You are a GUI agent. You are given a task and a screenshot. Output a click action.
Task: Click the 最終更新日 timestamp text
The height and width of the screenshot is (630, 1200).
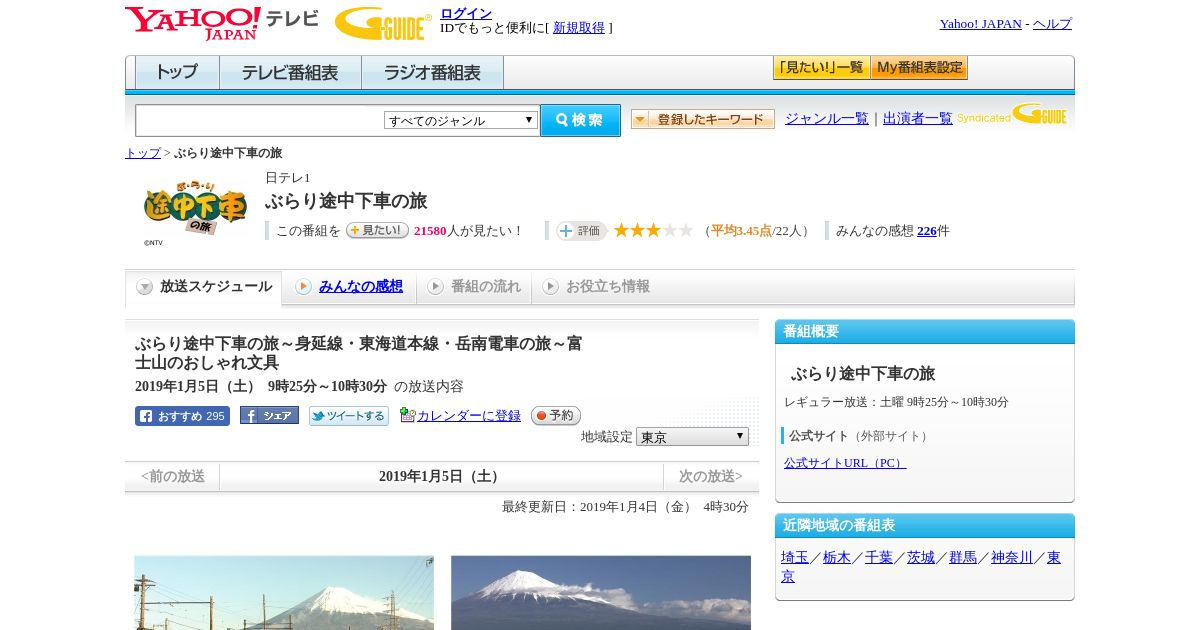625,507
